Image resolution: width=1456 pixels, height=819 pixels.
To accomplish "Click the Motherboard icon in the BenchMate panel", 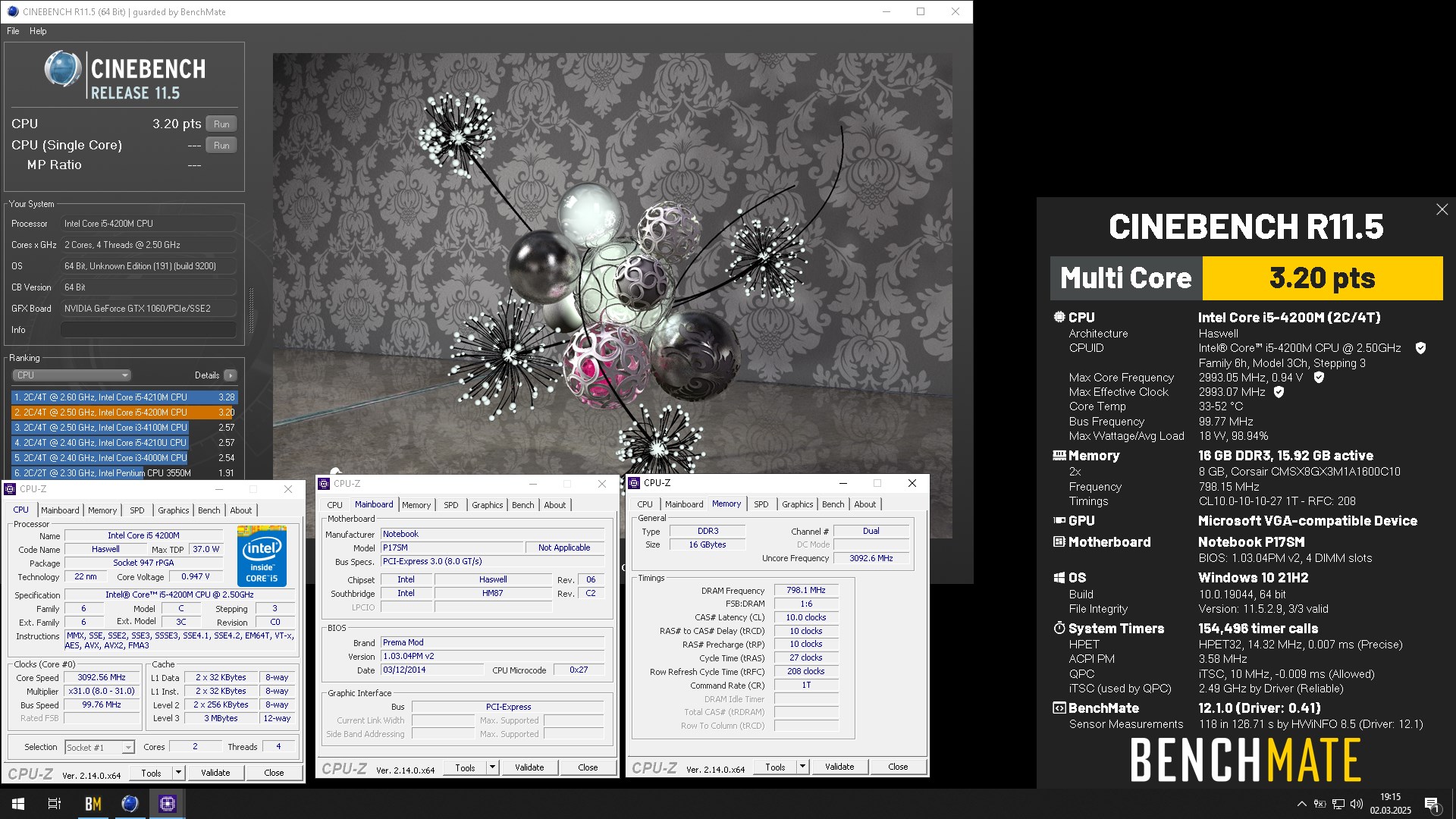I will [x=1059, y=542].
